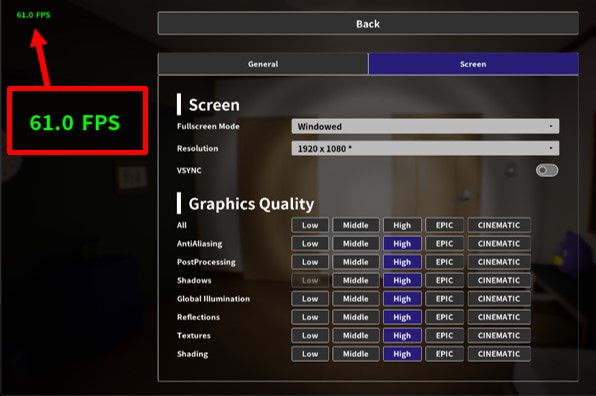Expand the Resolution dropdown
Screen dimensions: 596x396
click(x=425, y=148)
